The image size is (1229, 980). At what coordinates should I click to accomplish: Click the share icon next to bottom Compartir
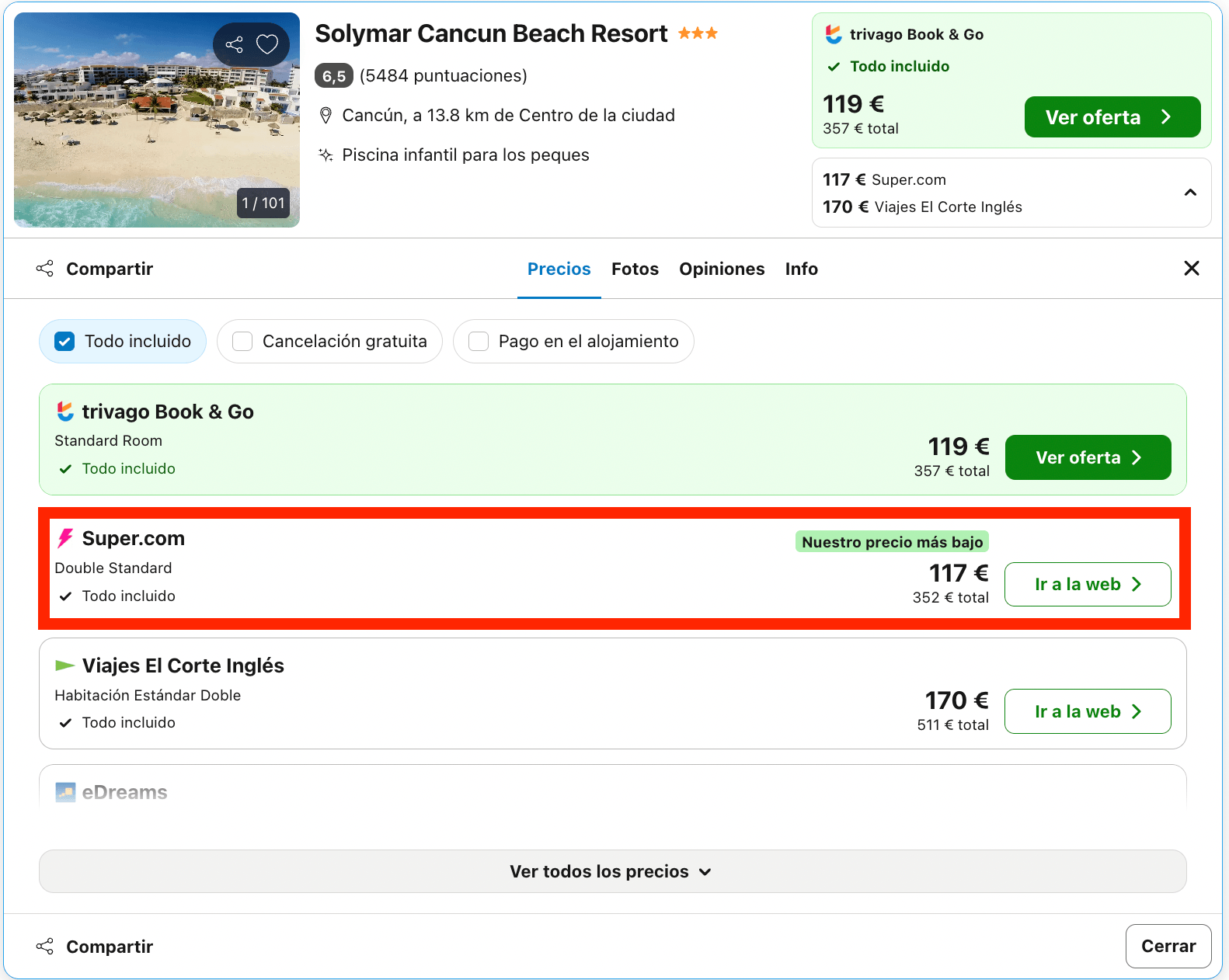tap(45, 947)
